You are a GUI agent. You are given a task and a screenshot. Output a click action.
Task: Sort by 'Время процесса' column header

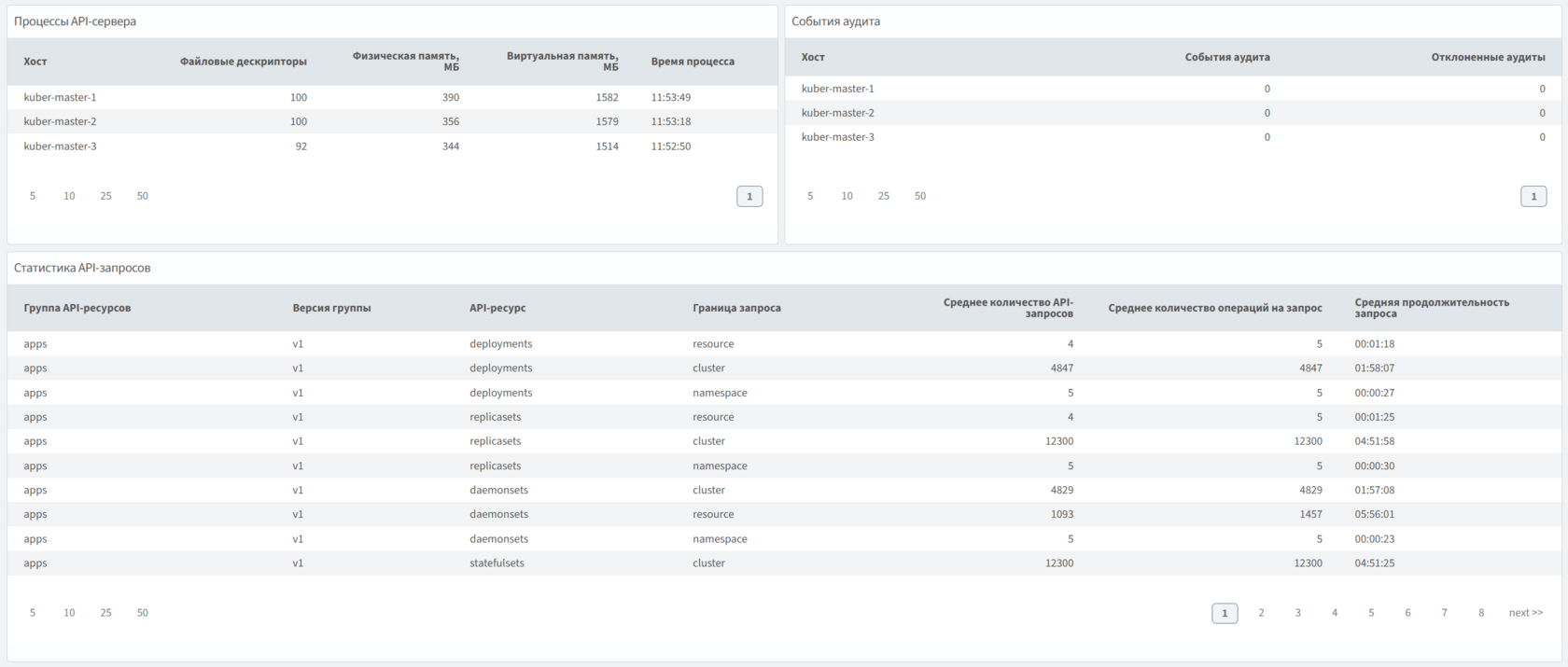pyautogui.click(x=693, y=62)
